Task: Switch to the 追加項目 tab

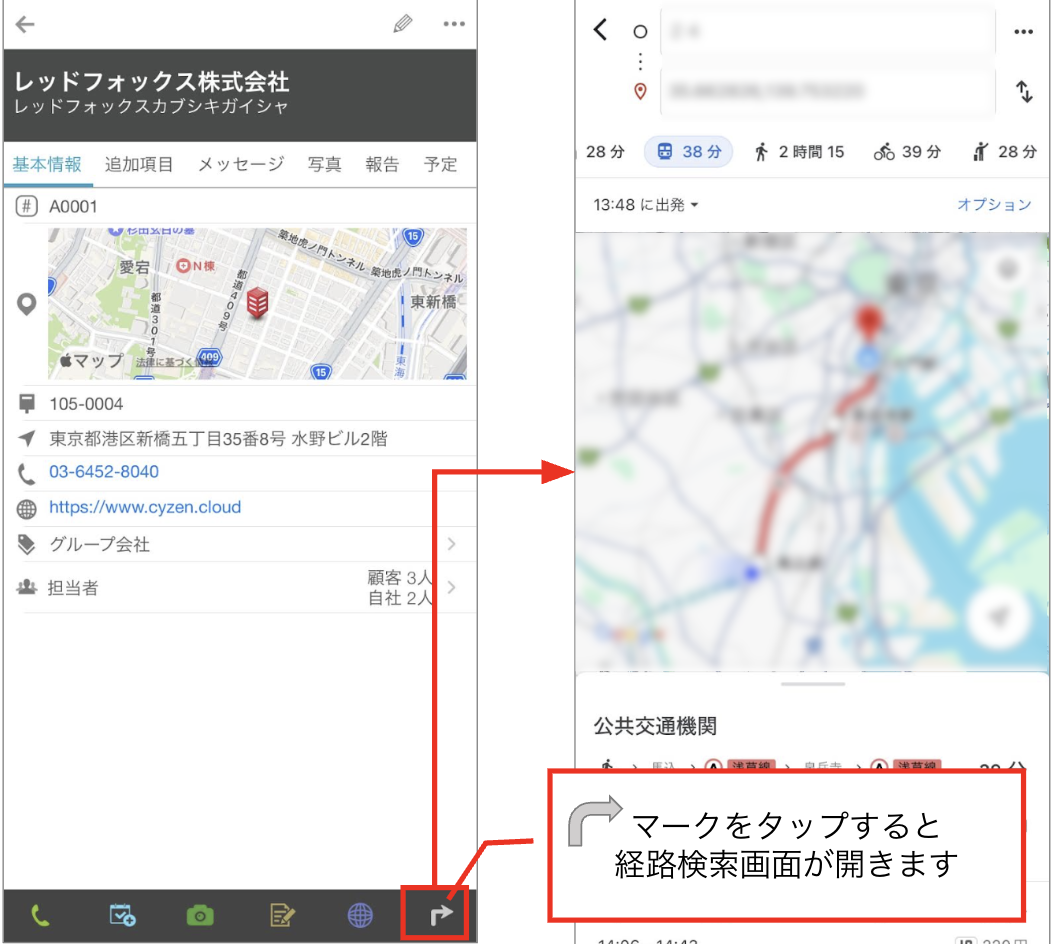Action: 139,164
